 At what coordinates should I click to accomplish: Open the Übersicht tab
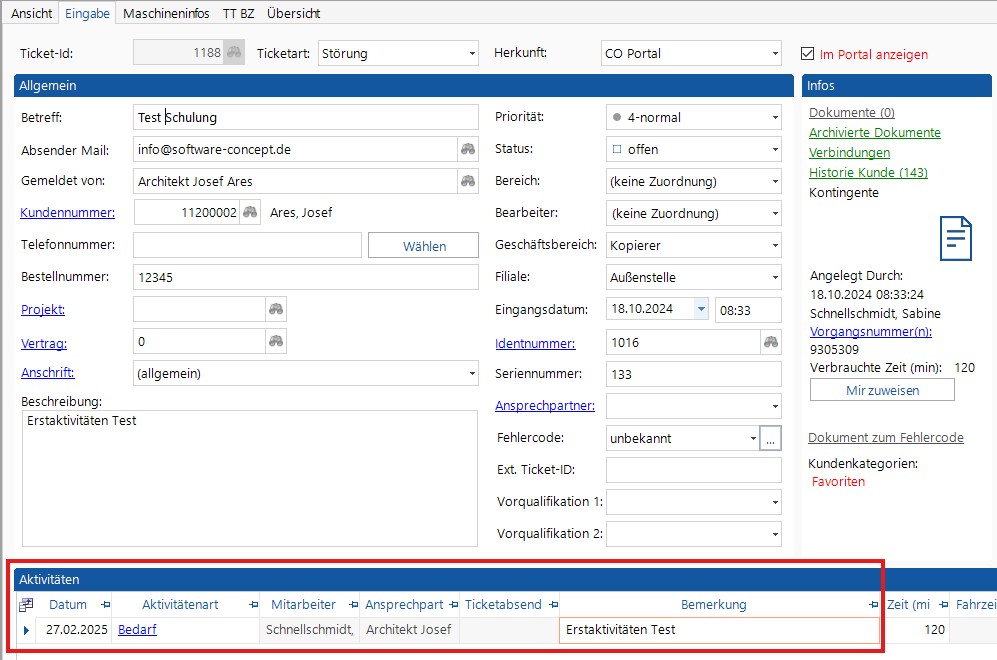coord(293,13)
